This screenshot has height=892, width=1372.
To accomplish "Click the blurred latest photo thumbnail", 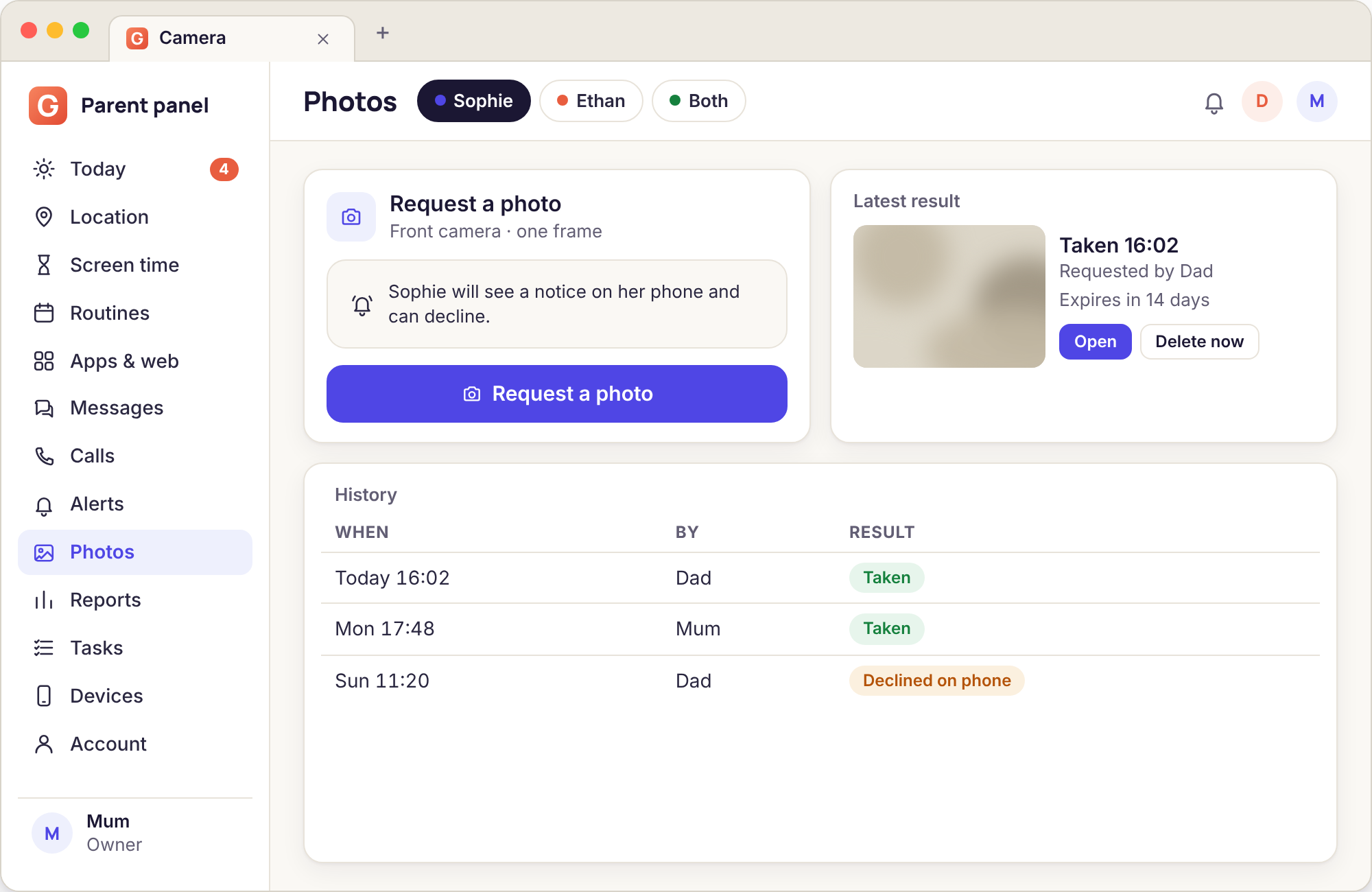I will [949, 296].
